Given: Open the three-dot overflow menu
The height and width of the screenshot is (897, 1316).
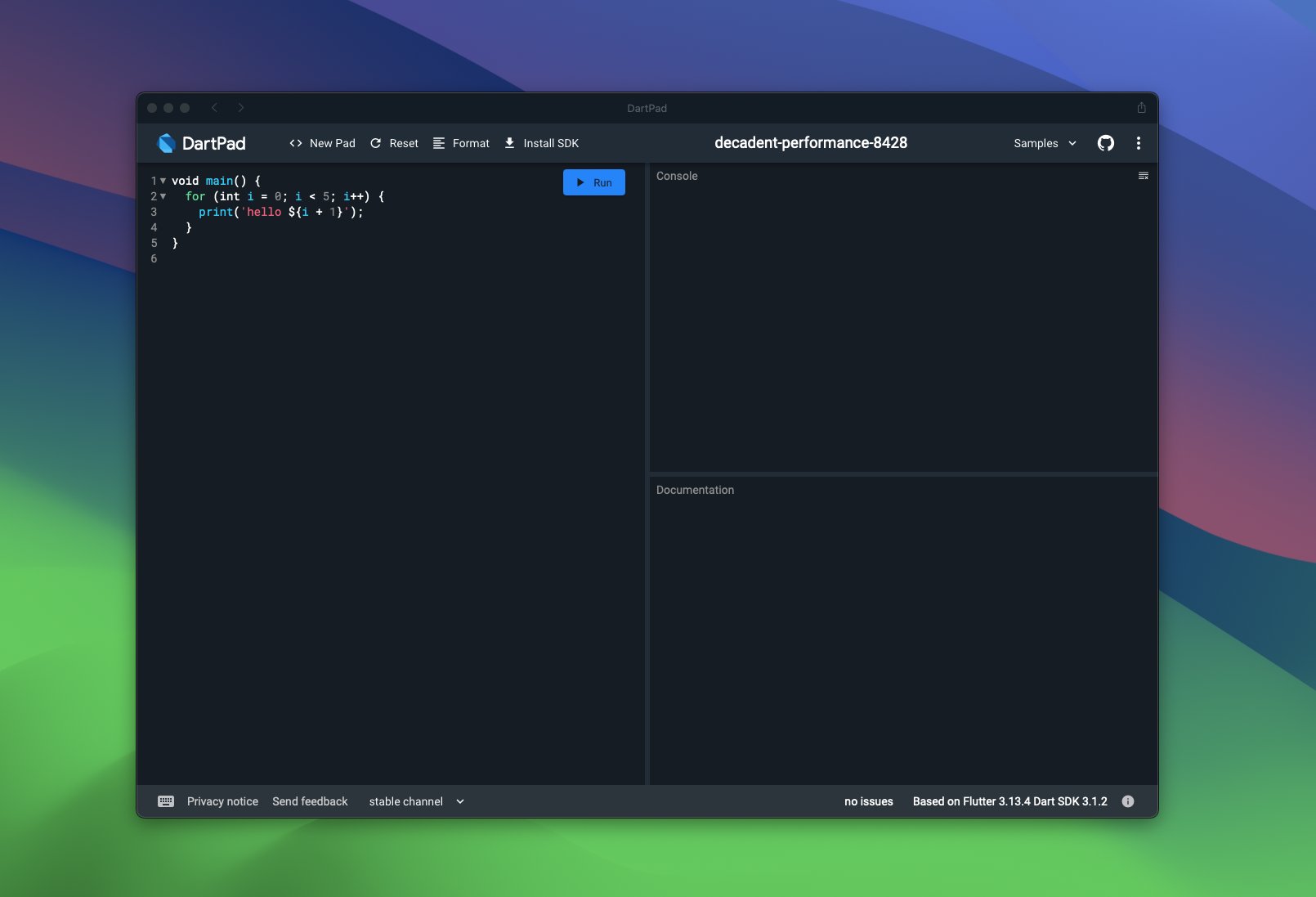Looking at the screenshot, I should pos(1138,143).
